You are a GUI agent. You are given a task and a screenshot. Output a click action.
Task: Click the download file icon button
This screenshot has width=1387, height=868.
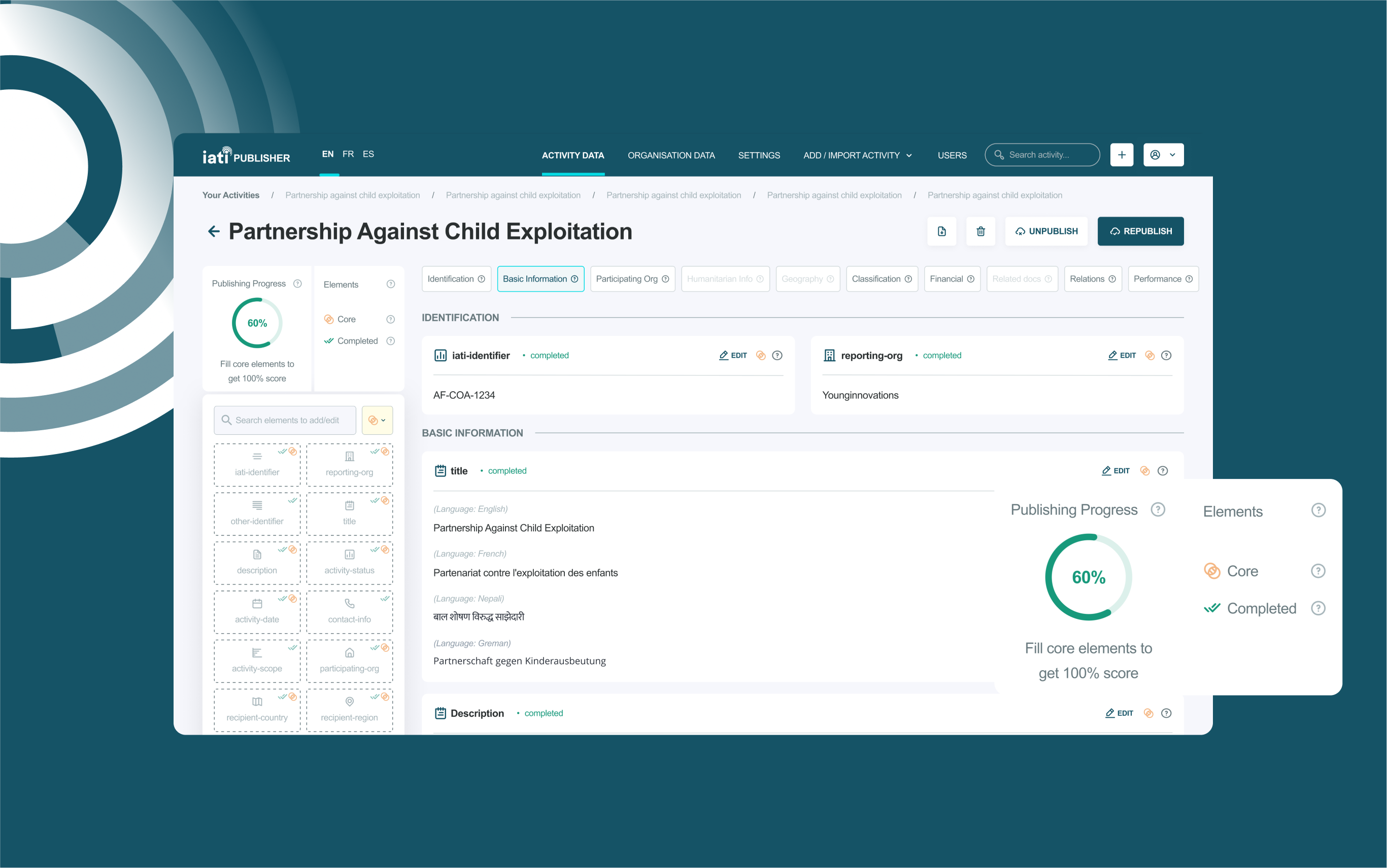pos(941,231)
